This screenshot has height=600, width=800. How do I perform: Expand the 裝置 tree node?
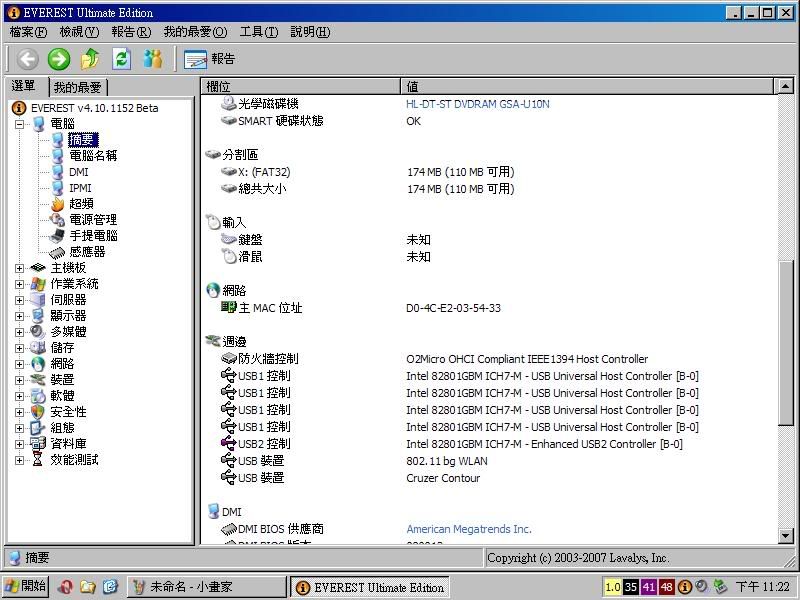coord(19,380)
